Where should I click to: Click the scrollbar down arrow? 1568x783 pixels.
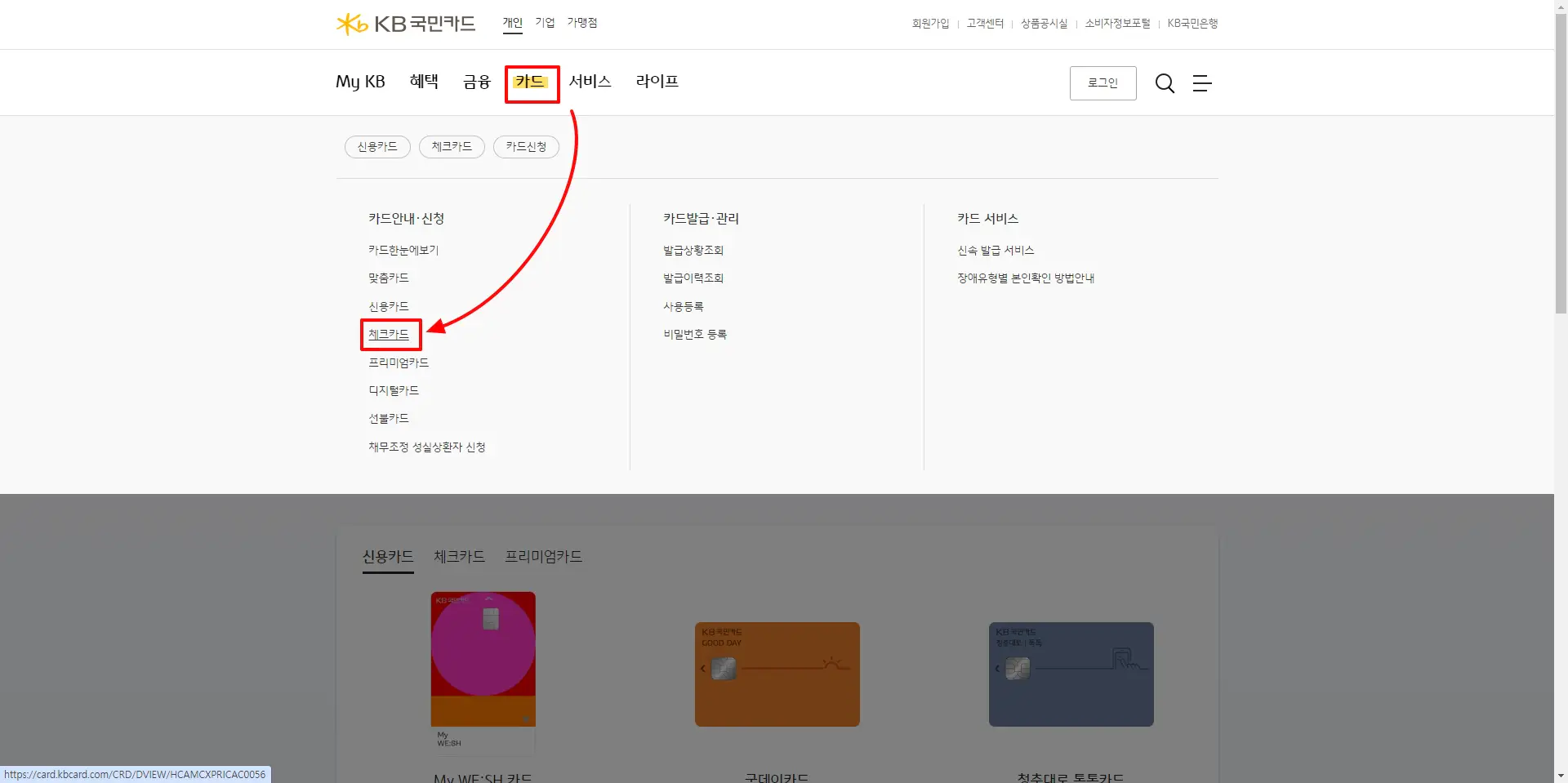pyautogui.click(x=1561, y=776)
